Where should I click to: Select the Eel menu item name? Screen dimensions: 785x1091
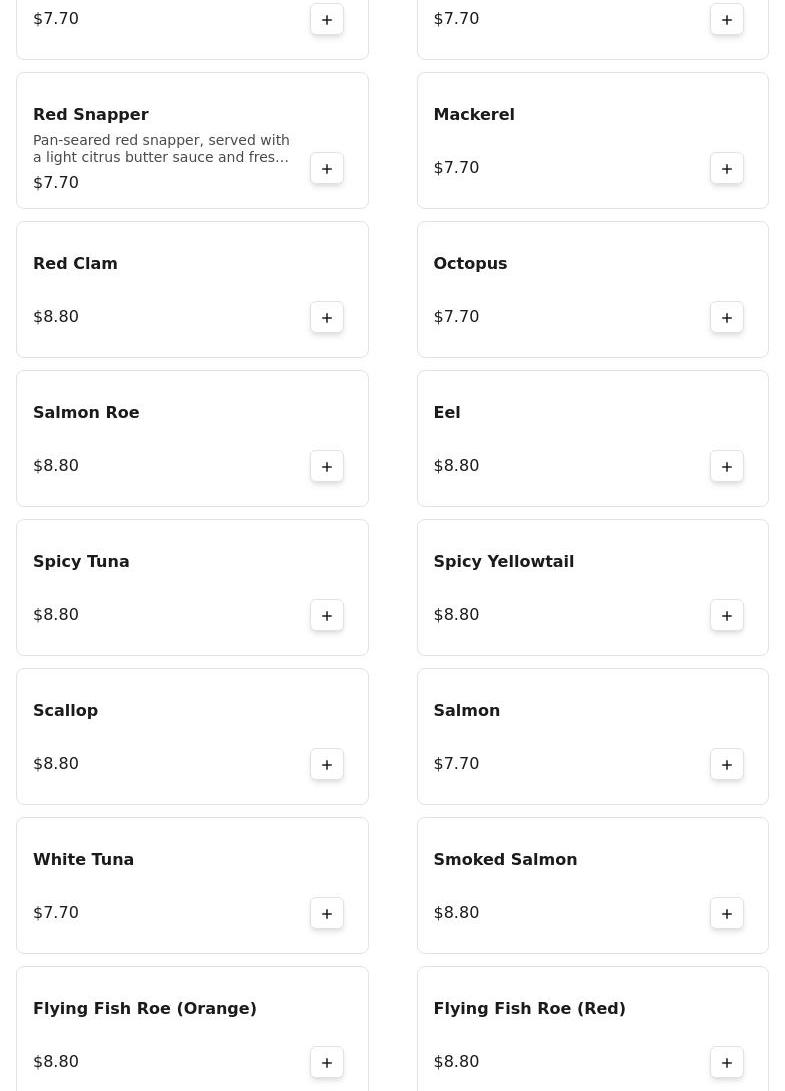coord(447,413)
